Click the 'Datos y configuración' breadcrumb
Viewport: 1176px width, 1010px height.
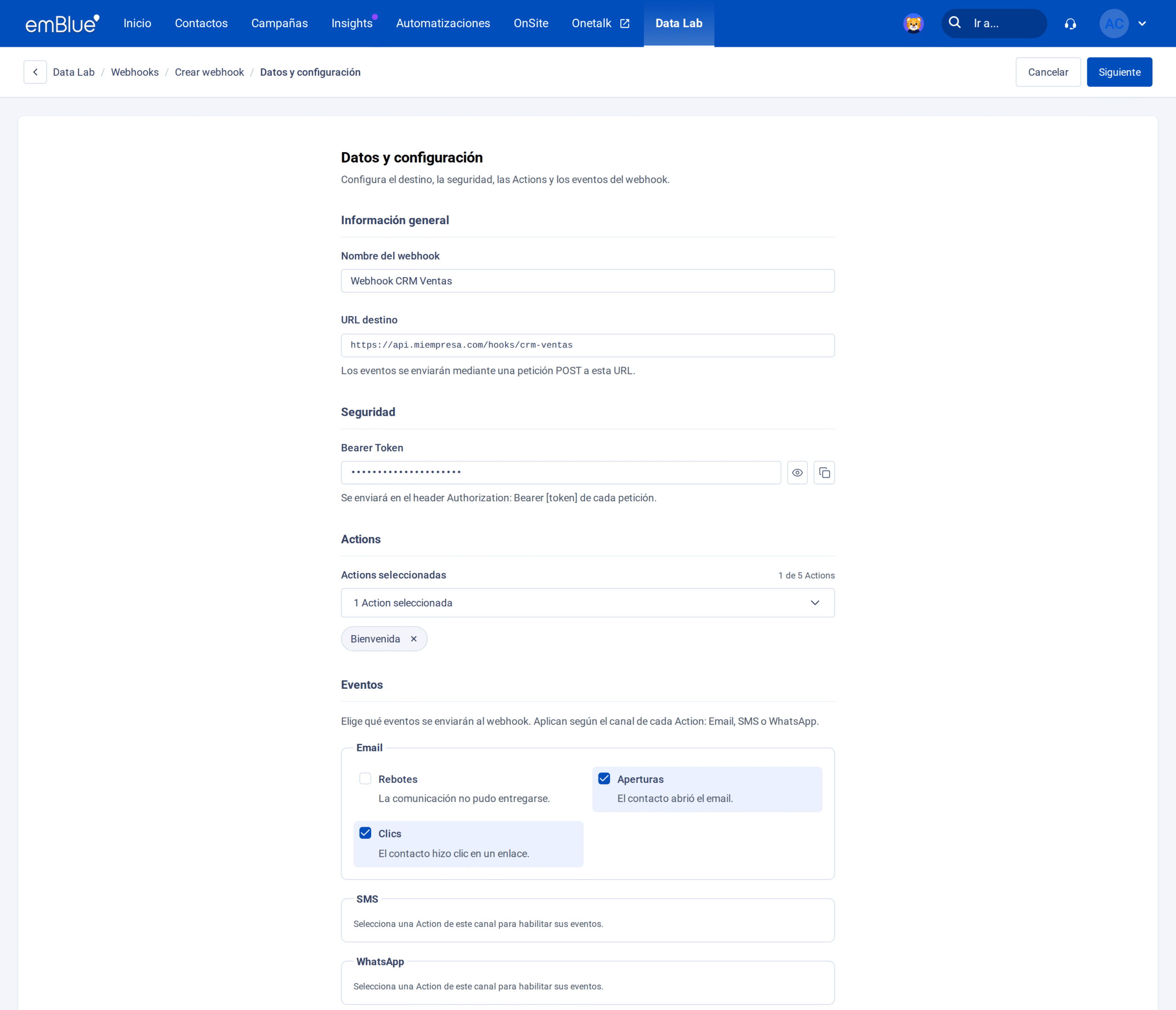coord(310,72)
